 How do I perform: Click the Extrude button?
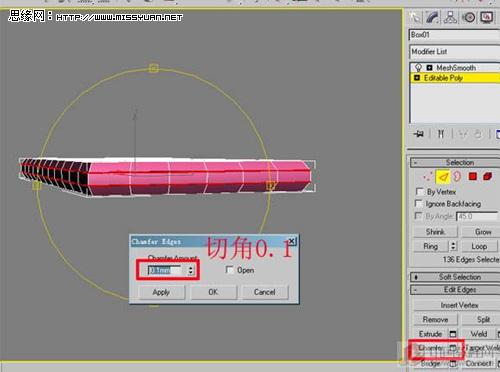click(430, 334)
